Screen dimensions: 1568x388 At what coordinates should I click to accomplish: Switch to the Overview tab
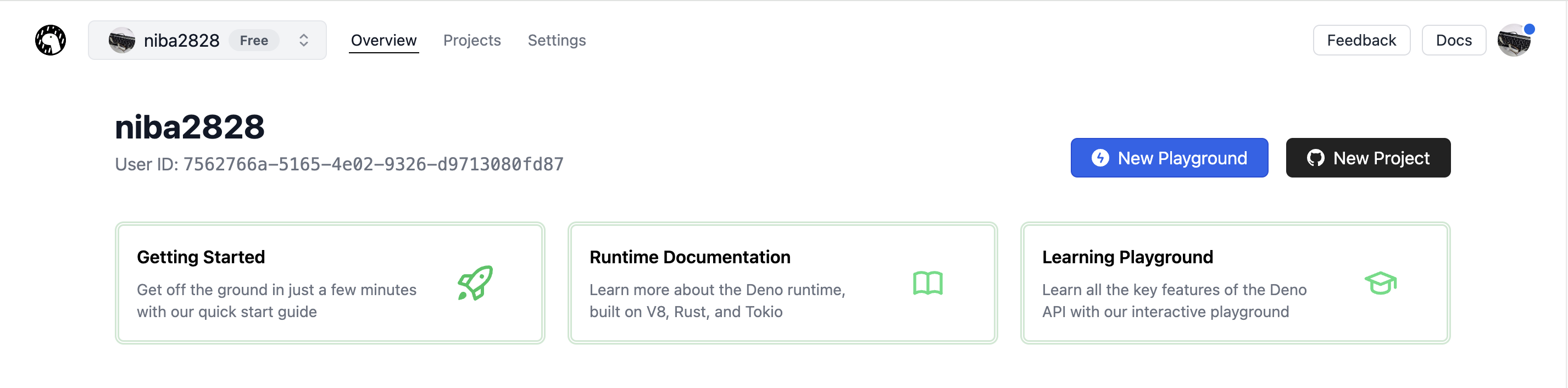point(383,40)
